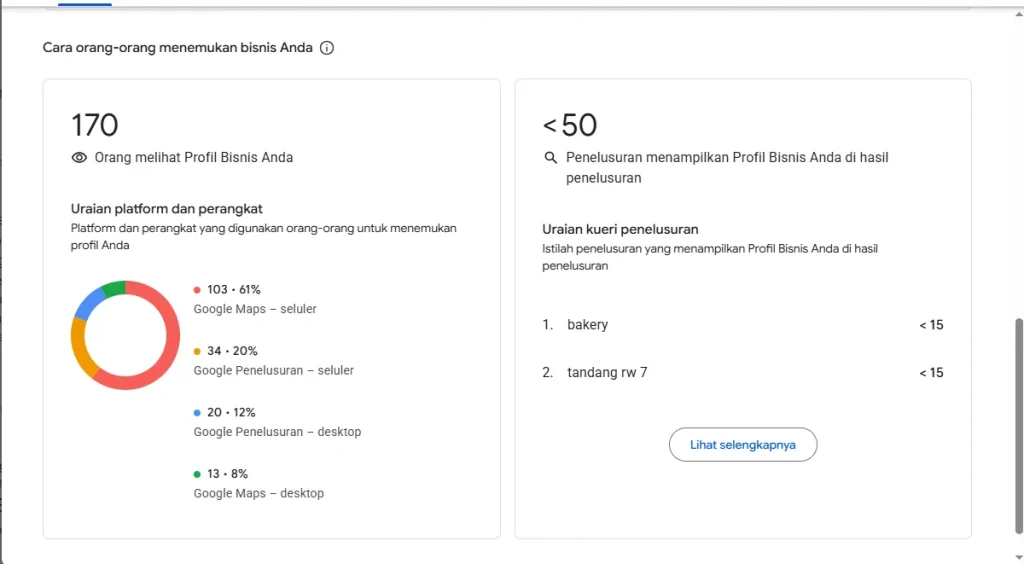Viewport: 1024px width, 564px height.
Task: Select the tandang rw 7 query row
Action: pos(743,372)
